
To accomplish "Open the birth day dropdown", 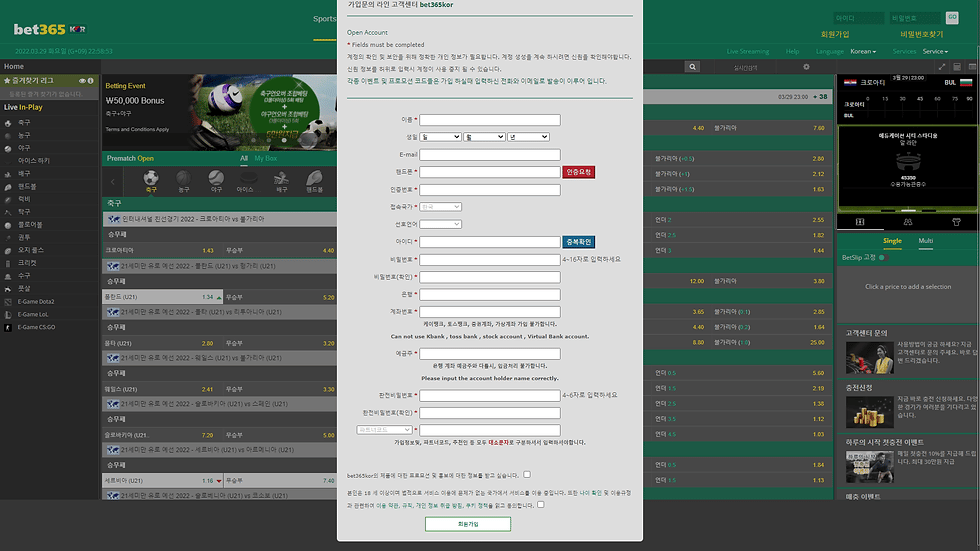I will 440,137.
